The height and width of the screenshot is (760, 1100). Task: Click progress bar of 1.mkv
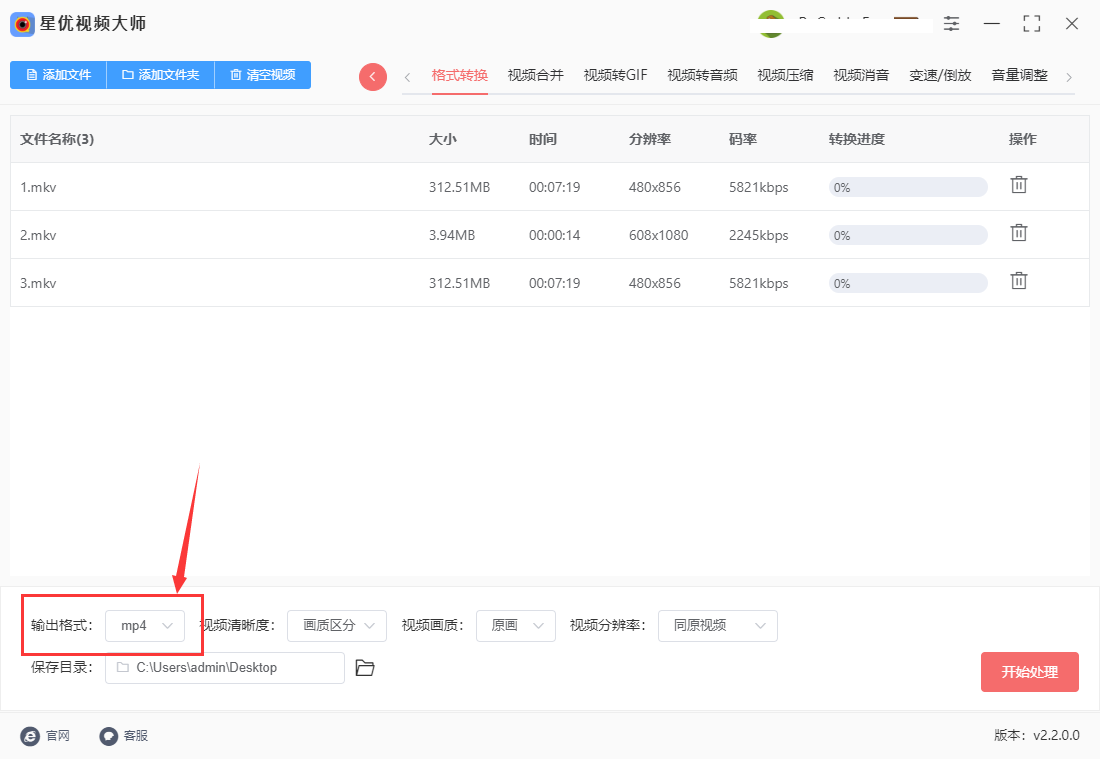(908, 187)
